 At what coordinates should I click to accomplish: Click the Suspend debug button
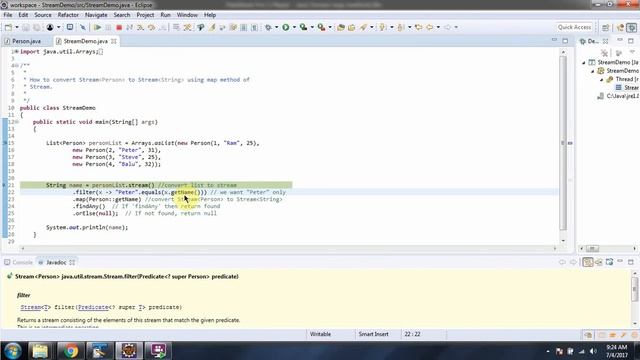(108, 27)
